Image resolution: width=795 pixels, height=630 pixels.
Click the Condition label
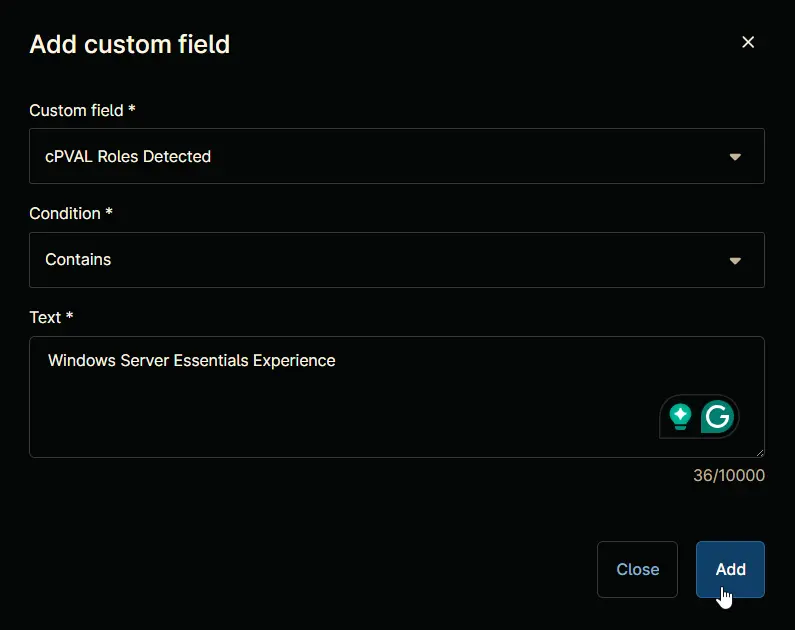tap(71, 213)
